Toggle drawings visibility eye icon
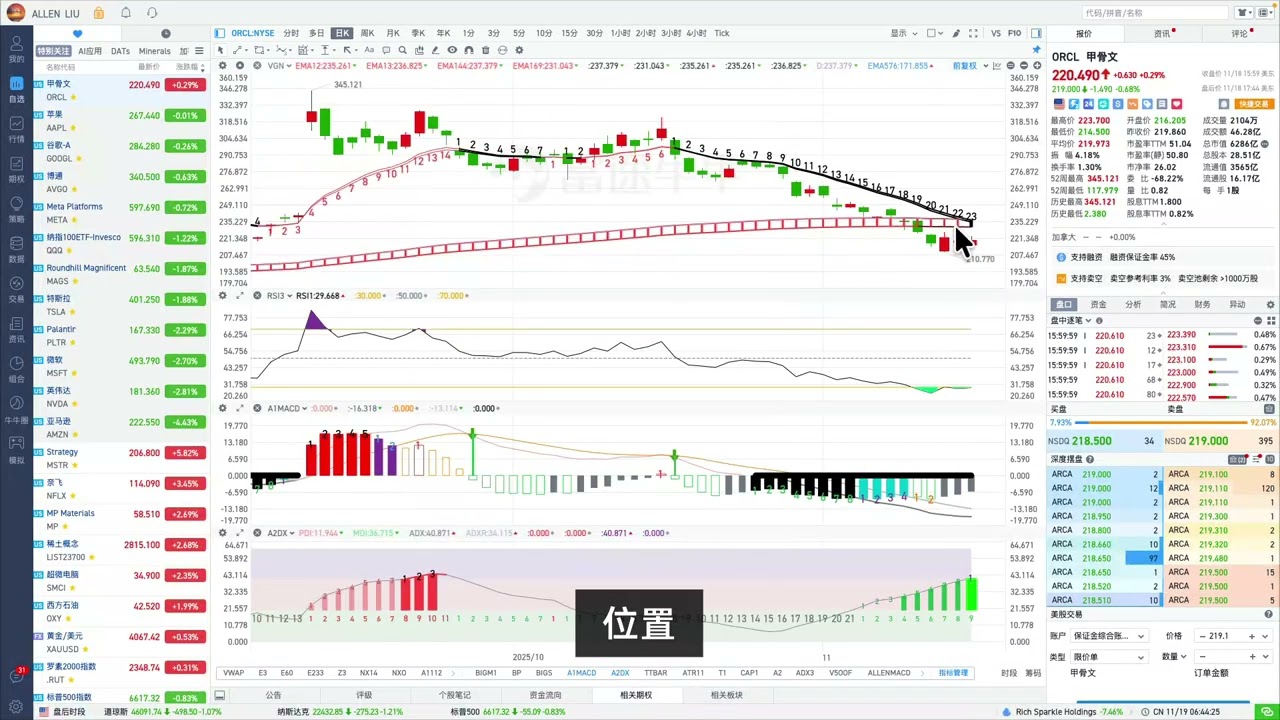1280x720 pixels. (452, 50)
